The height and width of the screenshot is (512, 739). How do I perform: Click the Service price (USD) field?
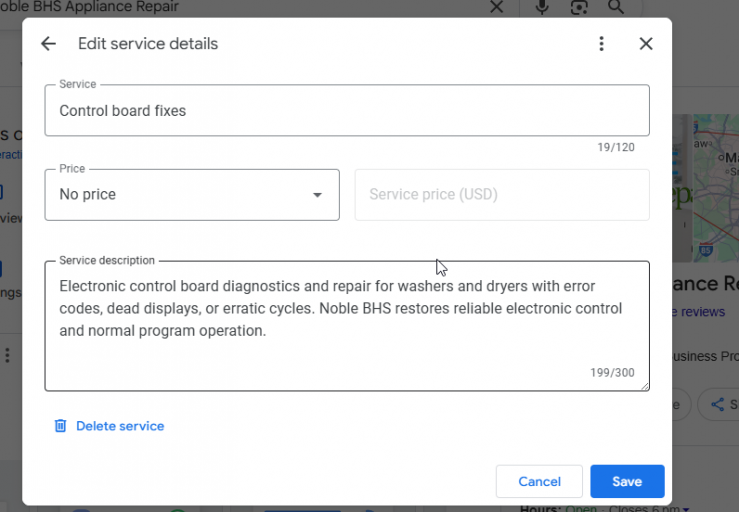502,195
